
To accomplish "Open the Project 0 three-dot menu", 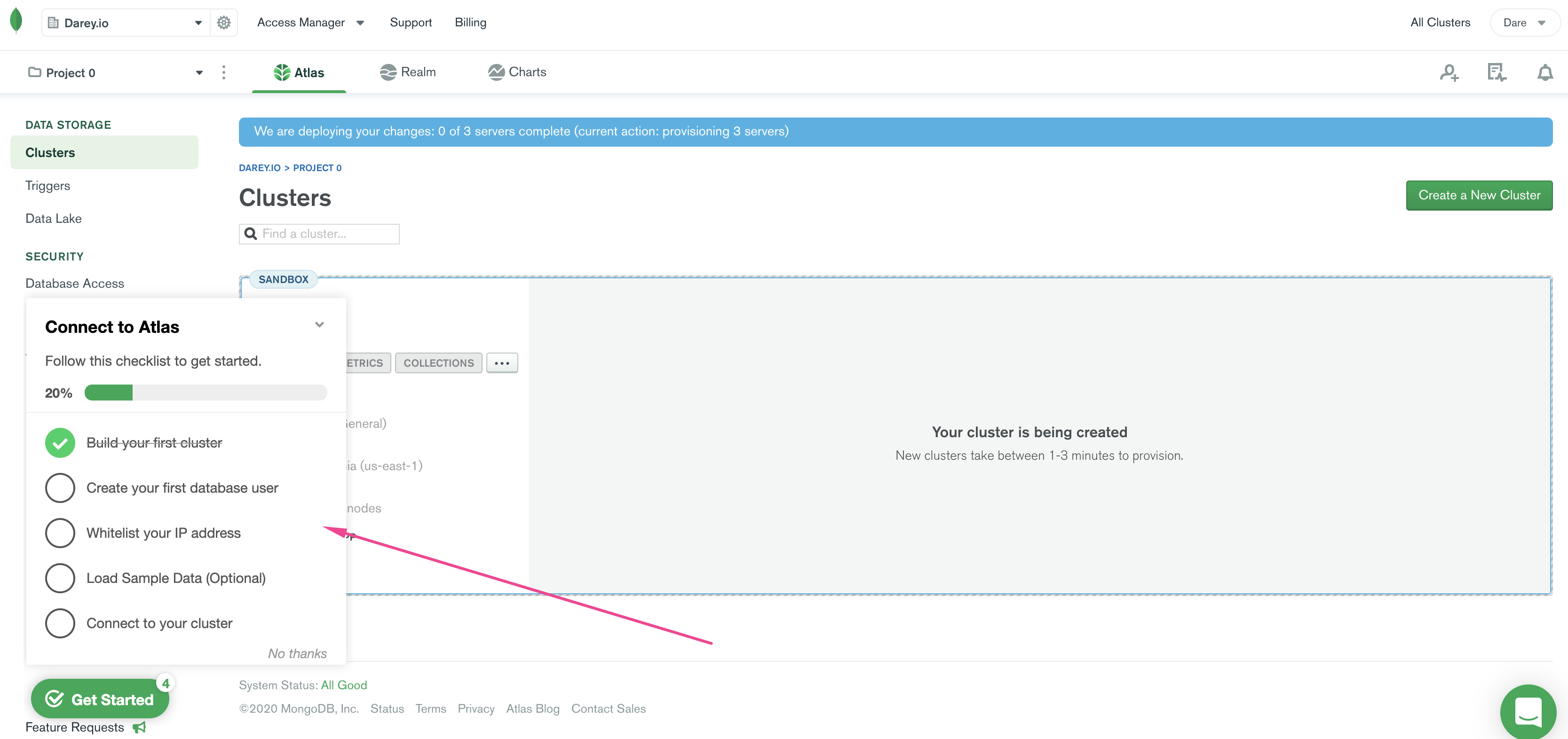I will tap(223, 72).
